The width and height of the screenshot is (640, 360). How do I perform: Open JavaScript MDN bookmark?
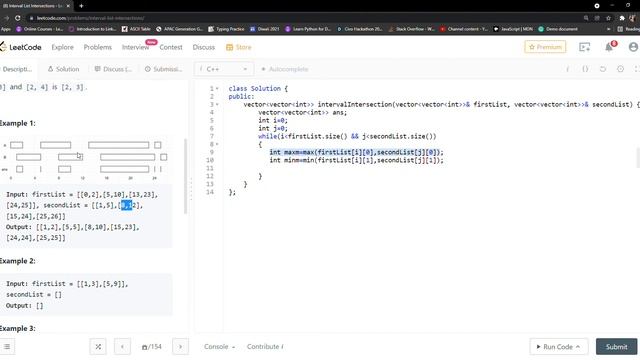coord(513,29)
